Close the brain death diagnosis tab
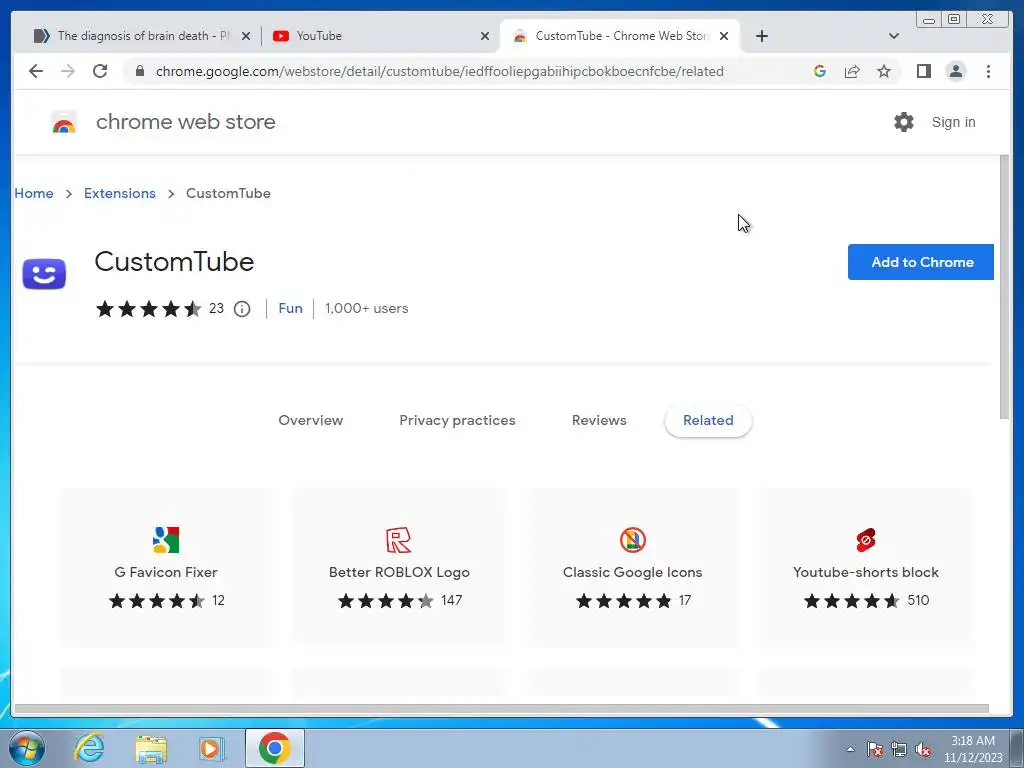The image size is (1024, 768). click(x=246, y=36)
